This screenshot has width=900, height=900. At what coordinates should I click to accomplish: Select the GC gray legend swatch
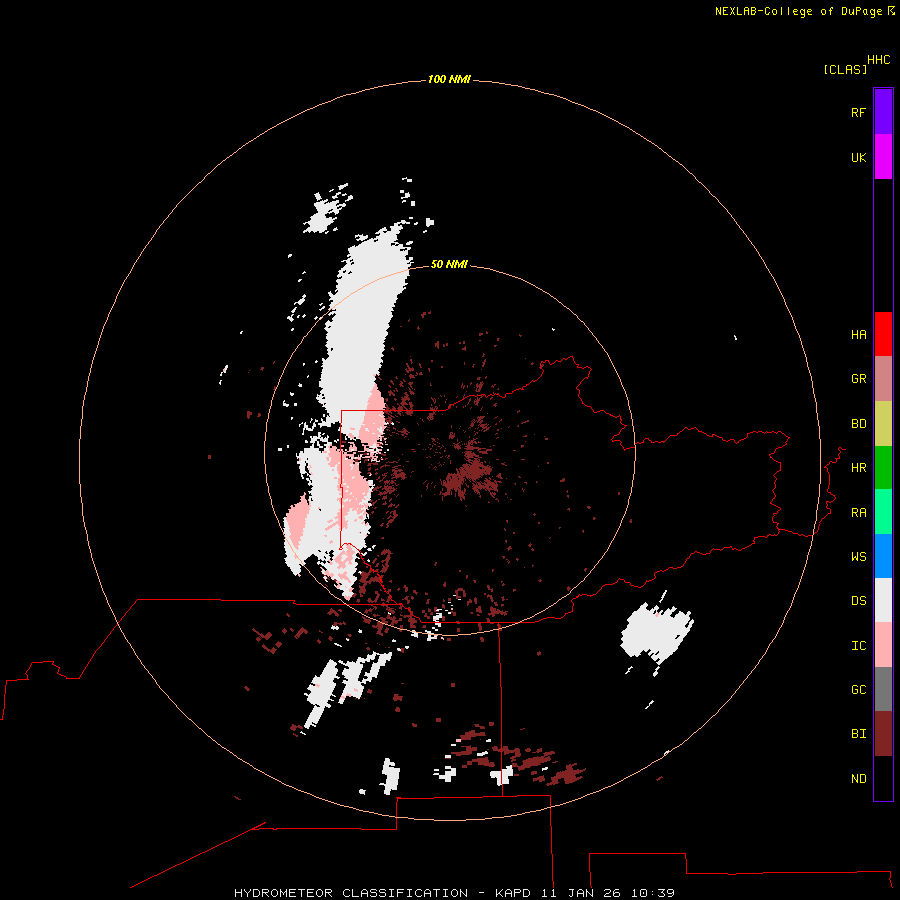pos(883,689)
